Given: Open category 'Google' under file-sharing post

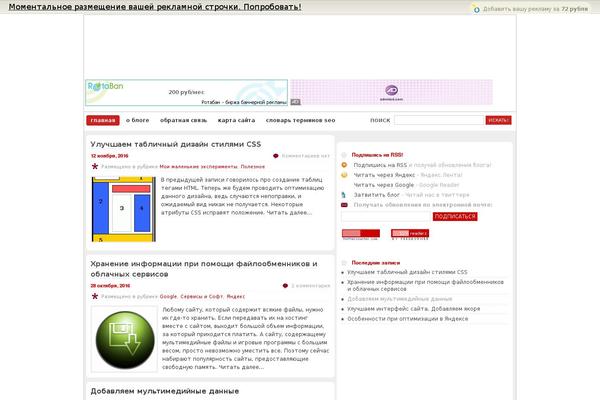Looking at the screenshot, I should click(x=168, y=296).
